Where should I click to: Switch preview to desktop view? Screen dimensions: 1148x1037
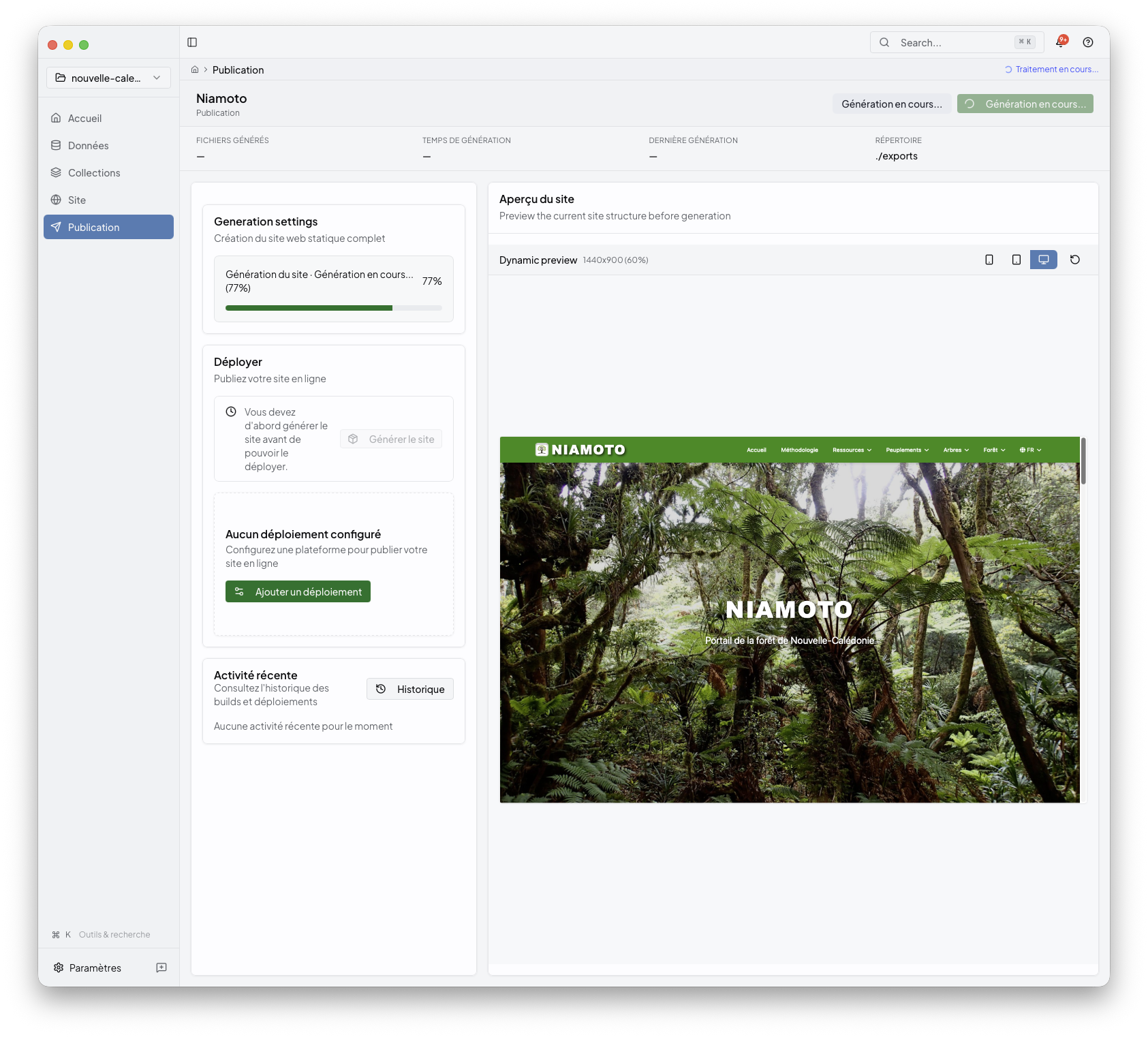[1043, 260]
